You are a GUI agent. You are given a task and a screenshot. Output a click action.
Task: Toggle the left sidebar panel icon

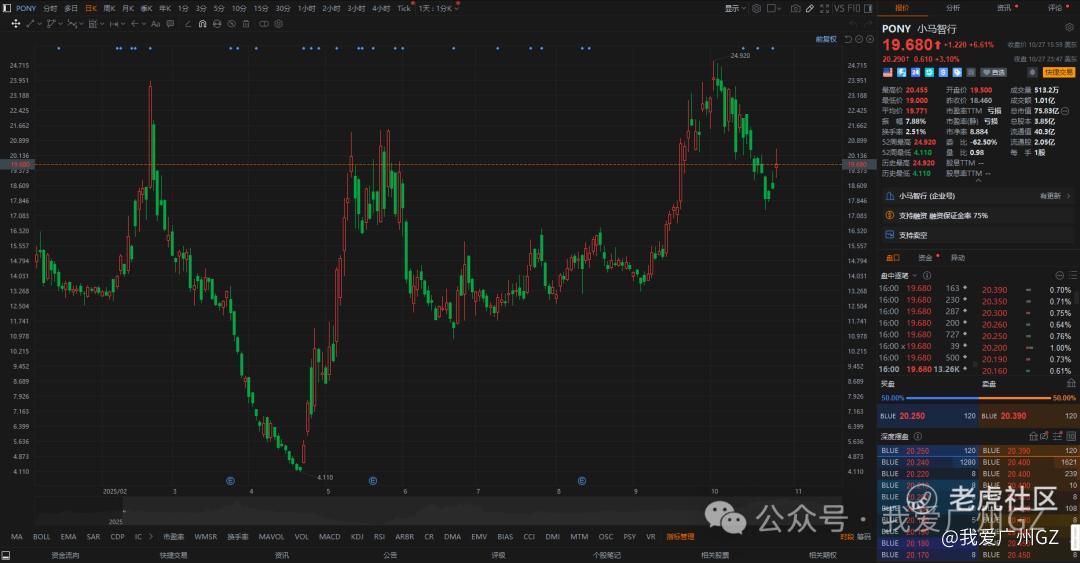coord(6,8)
